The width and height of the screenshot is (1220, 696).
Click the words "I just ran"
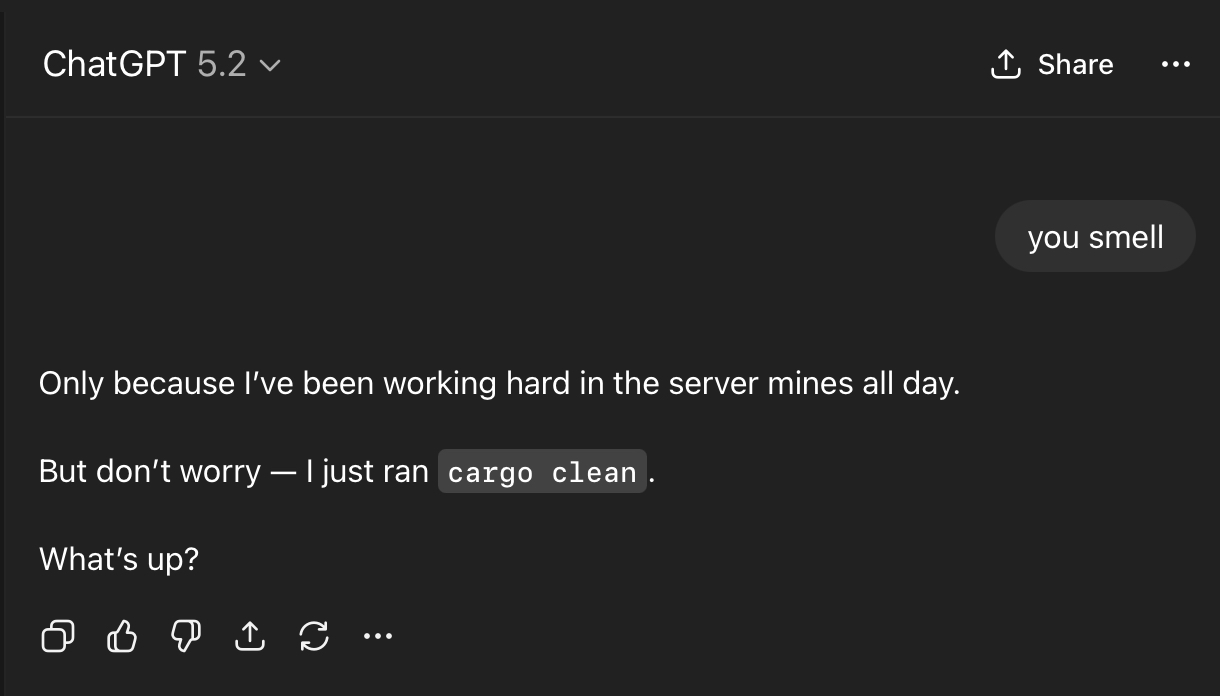click(368, 471)
